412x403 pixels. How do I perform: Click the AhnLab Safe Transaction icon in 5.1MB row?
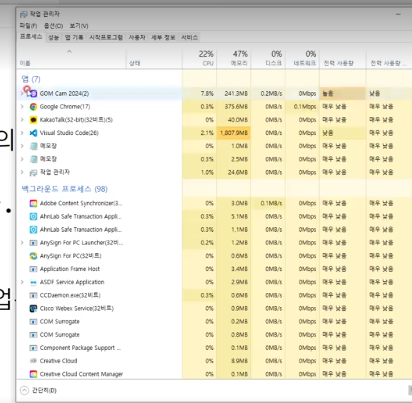[x=33, y=217]
